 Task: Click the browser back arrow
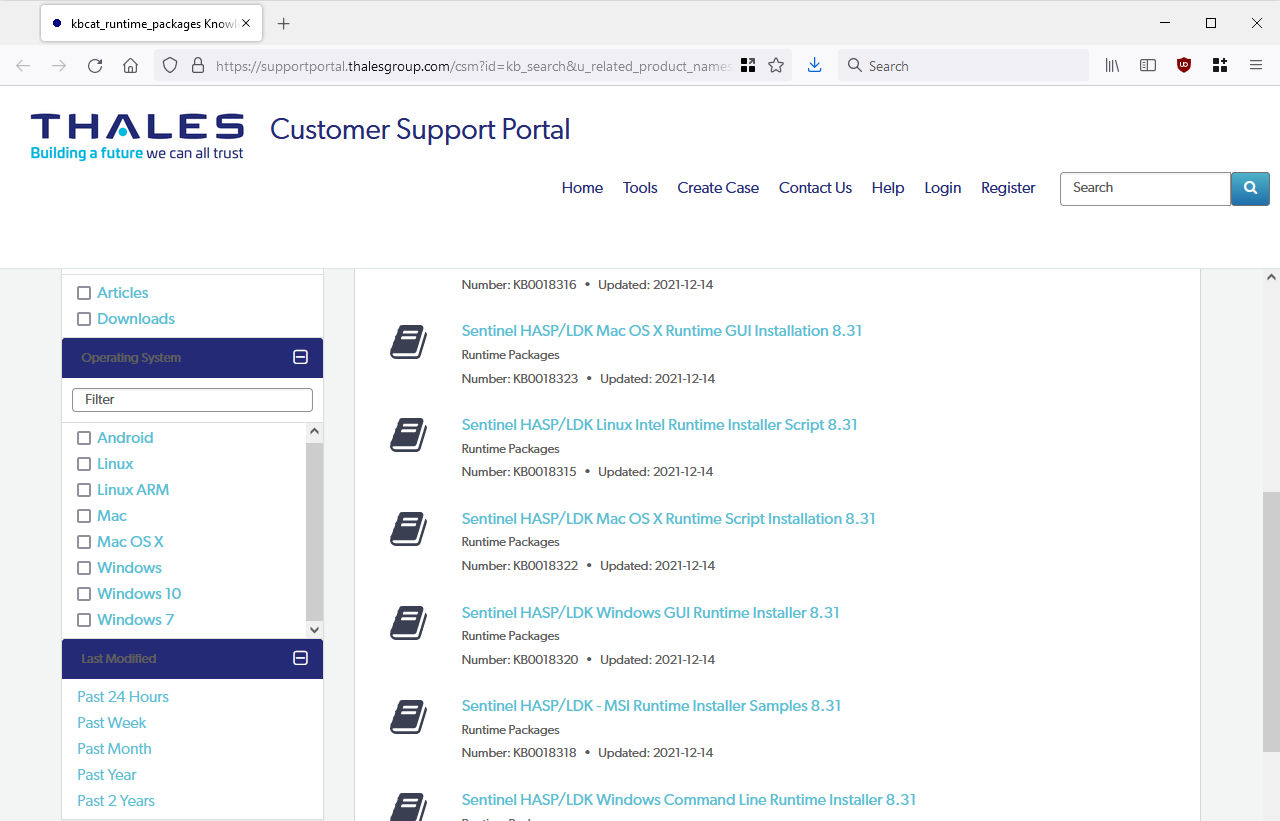pos(23,66)
